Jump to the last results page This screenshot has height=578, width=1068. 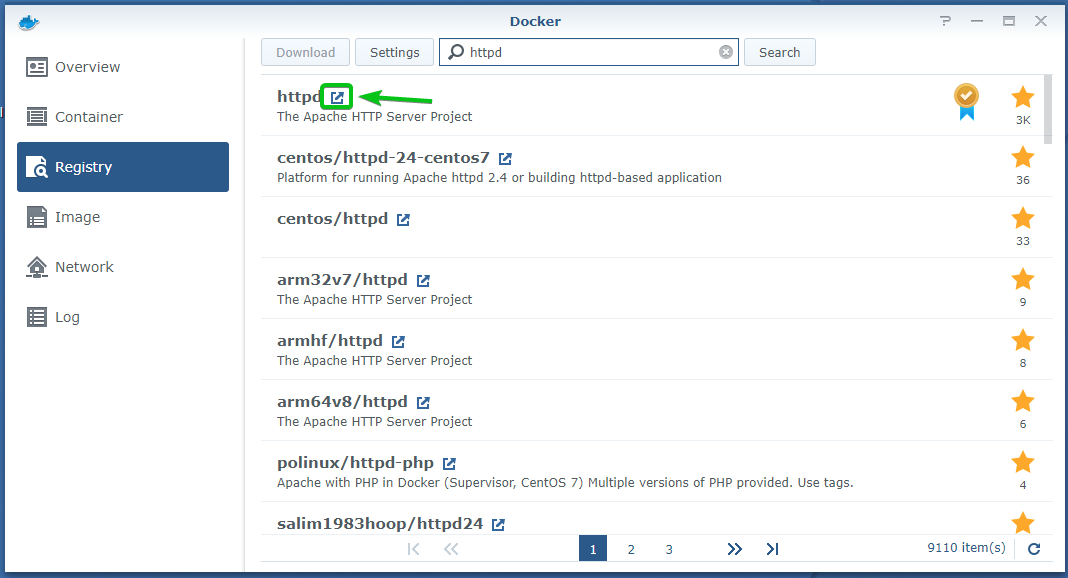point(772,549)
